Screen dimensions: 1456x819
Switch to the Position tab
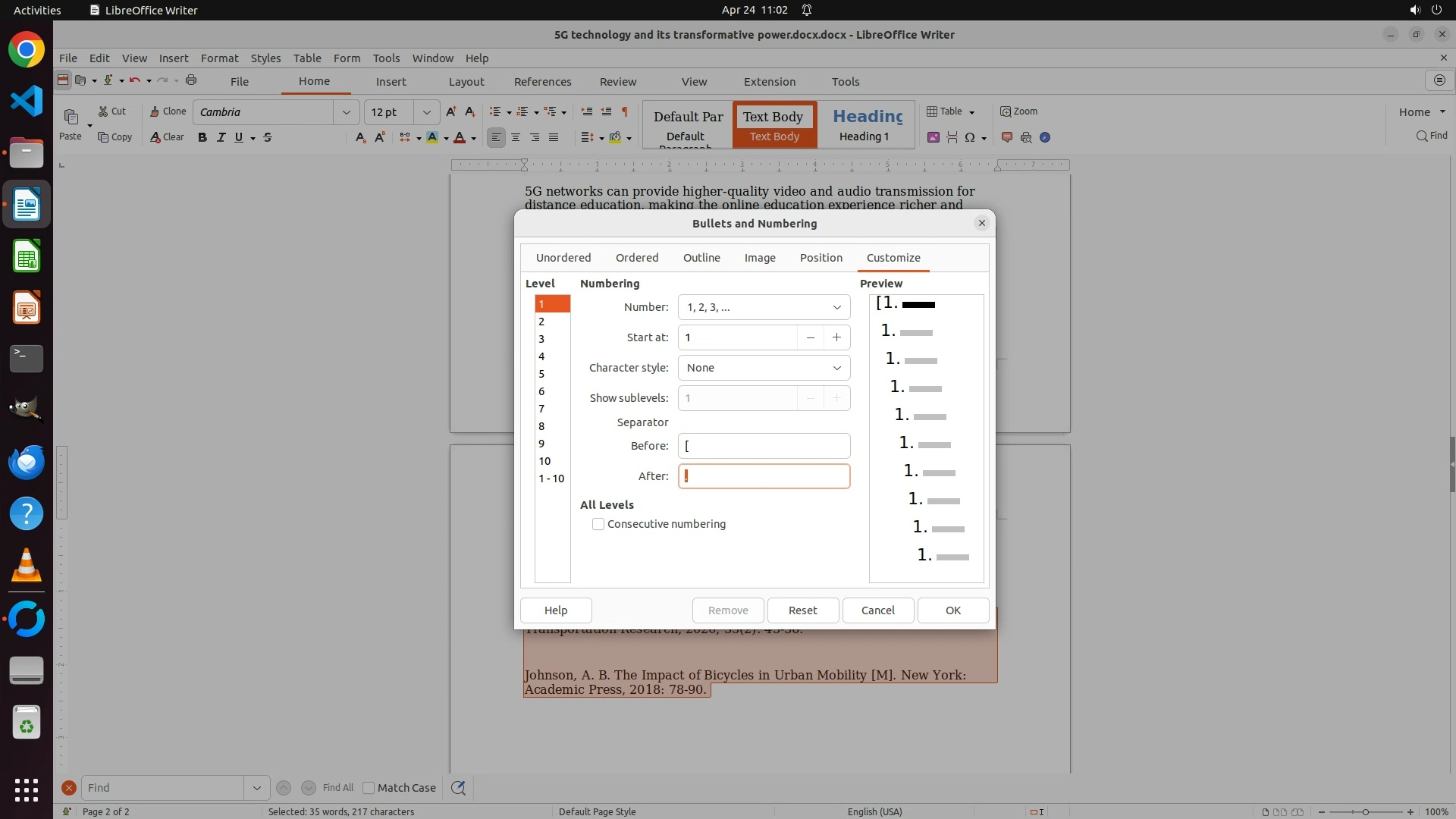pos(821,258)
